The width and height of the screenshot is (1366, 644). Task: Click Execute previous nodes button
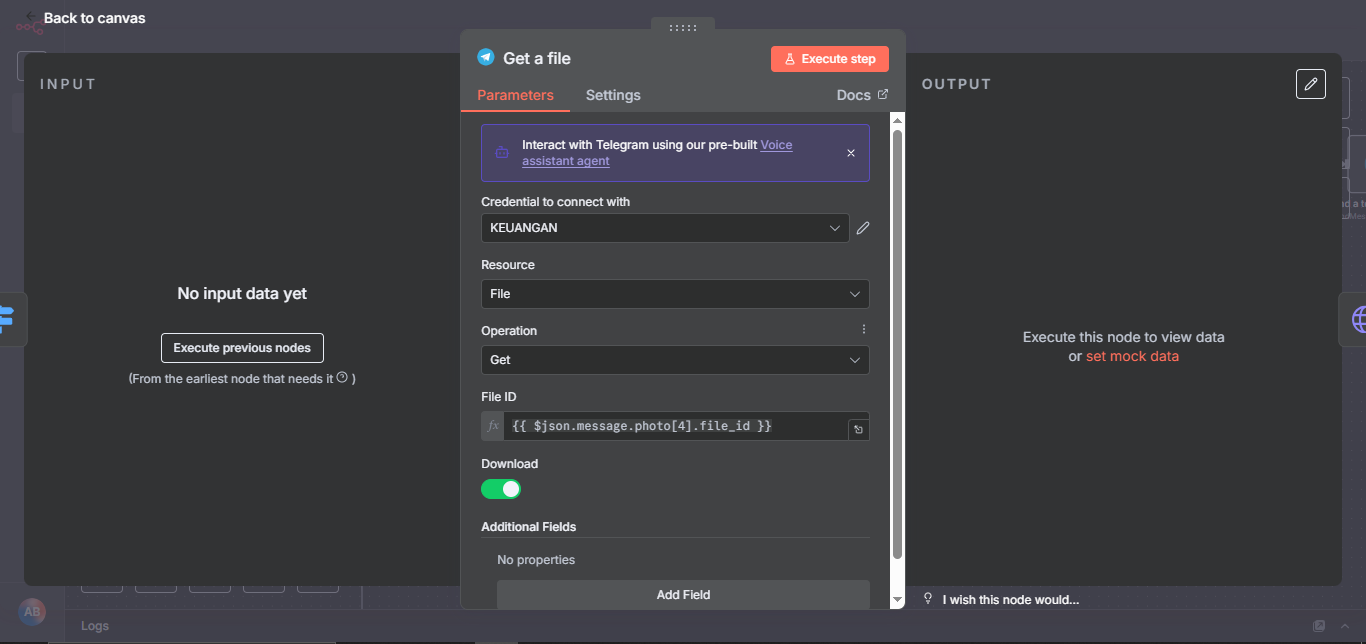(x=242, y=348)
